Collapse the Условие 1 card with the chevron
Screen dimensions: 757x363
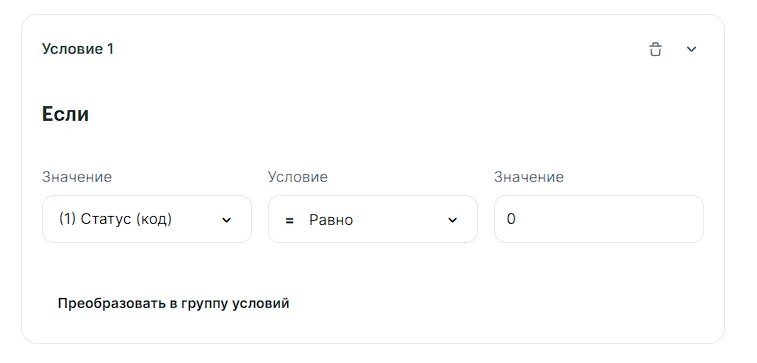coord(691,49)
